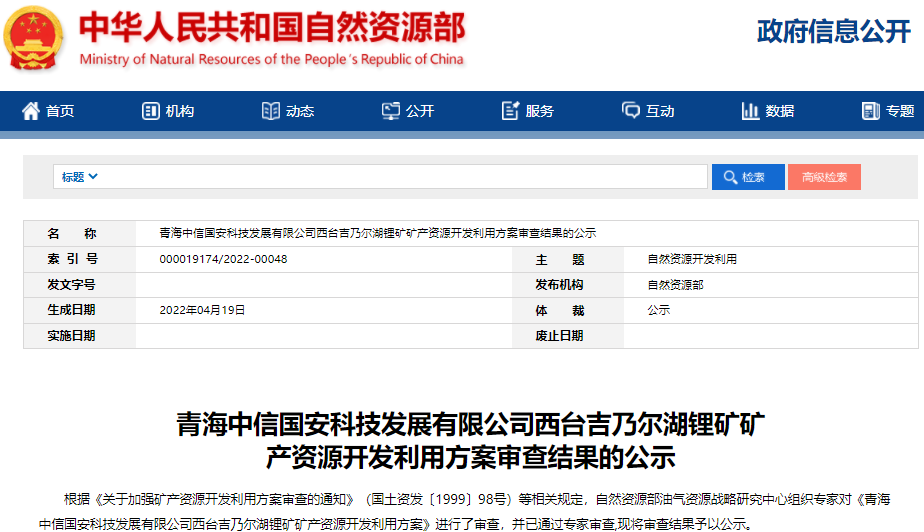Click the 自然资源开发利用 subject value
The width and height of the screenshot is (924, 532).
coord(692,259)
